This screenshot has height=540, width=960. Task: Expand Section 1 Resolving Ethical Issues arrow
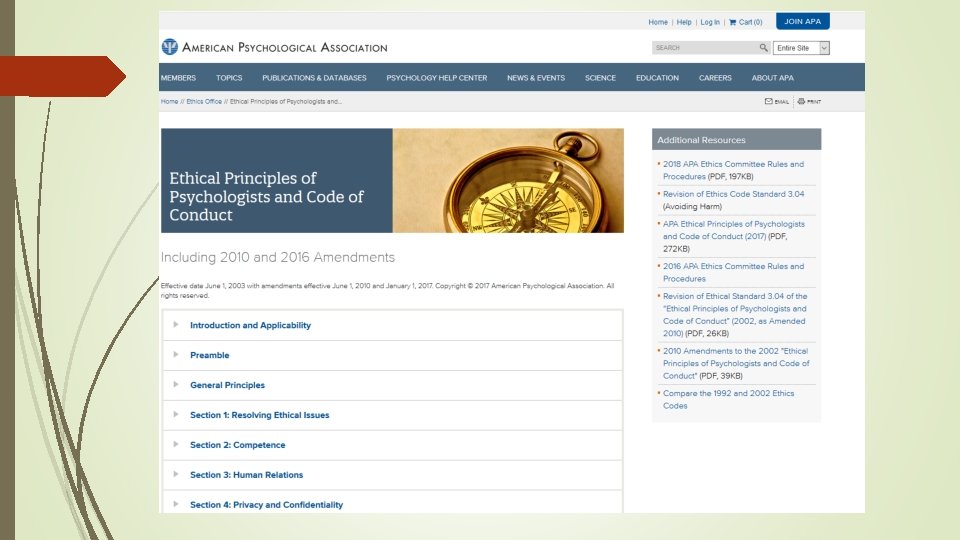176,414
